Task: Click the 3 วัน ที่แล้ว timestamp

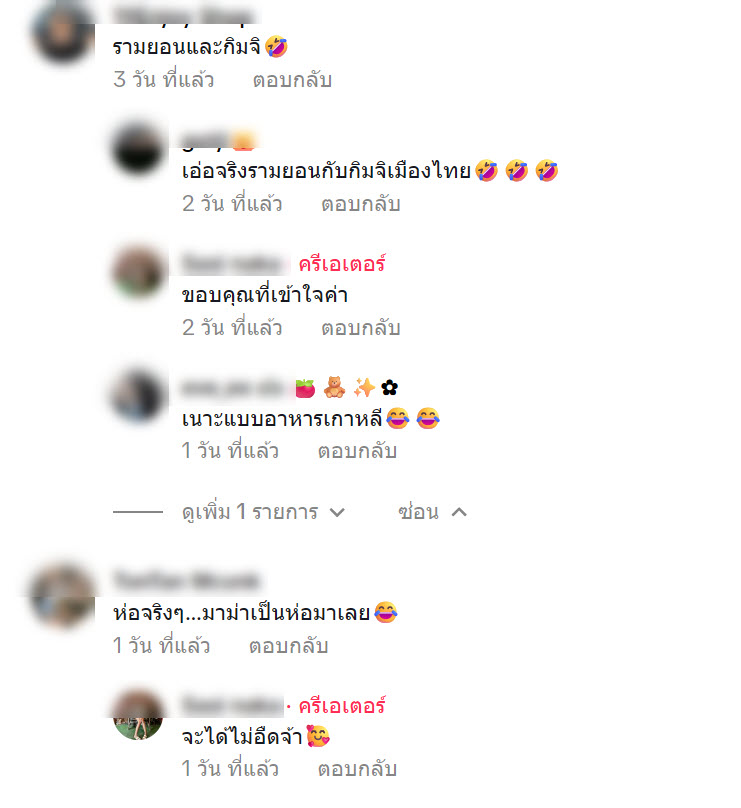Action: [x=163, y=80]
